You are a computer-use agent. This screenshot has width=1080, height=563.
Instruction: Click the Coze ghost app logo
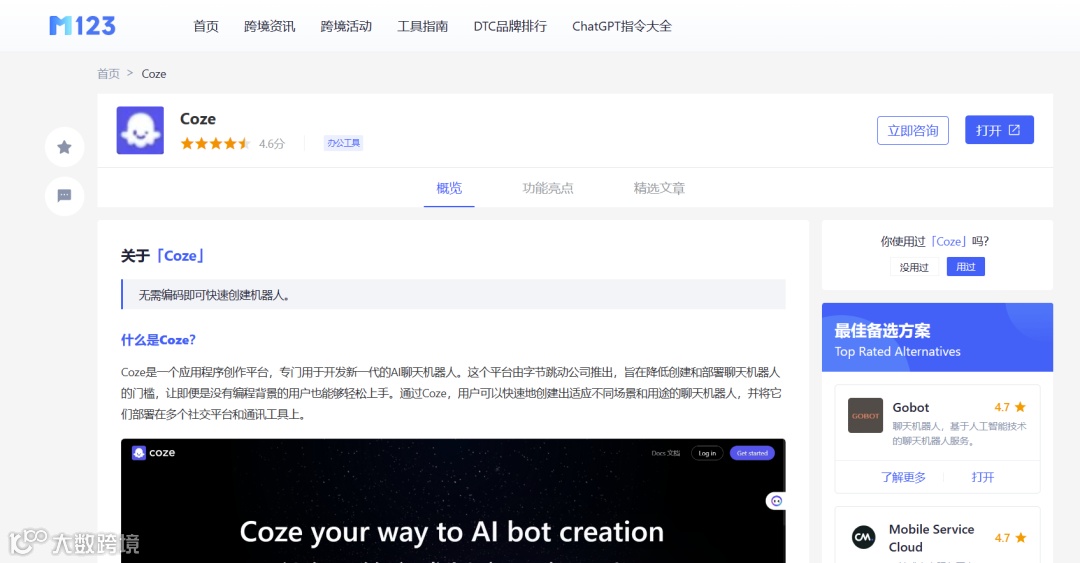[x=140, y=130]
